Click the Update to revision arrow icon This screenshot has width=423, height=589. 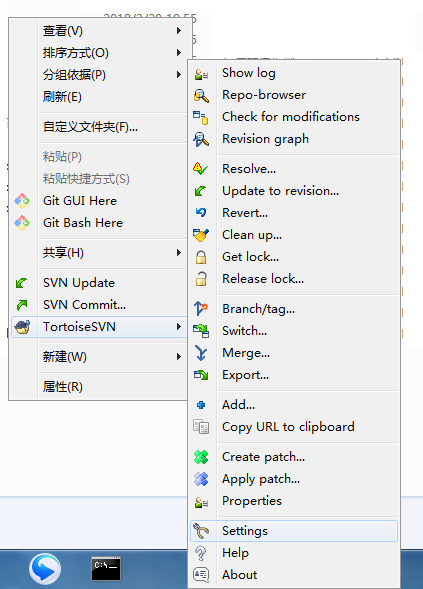(x=200, y=191)
